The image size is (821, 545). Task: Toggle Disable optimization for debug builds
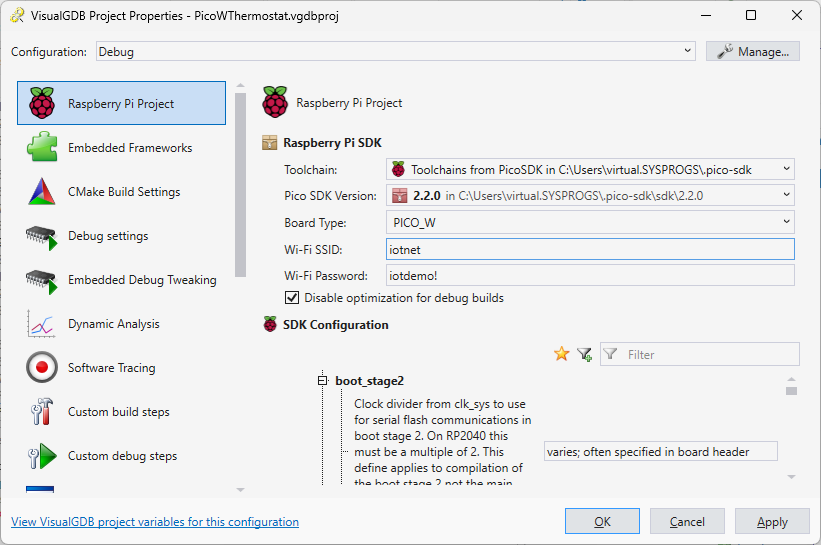(292, 298)
